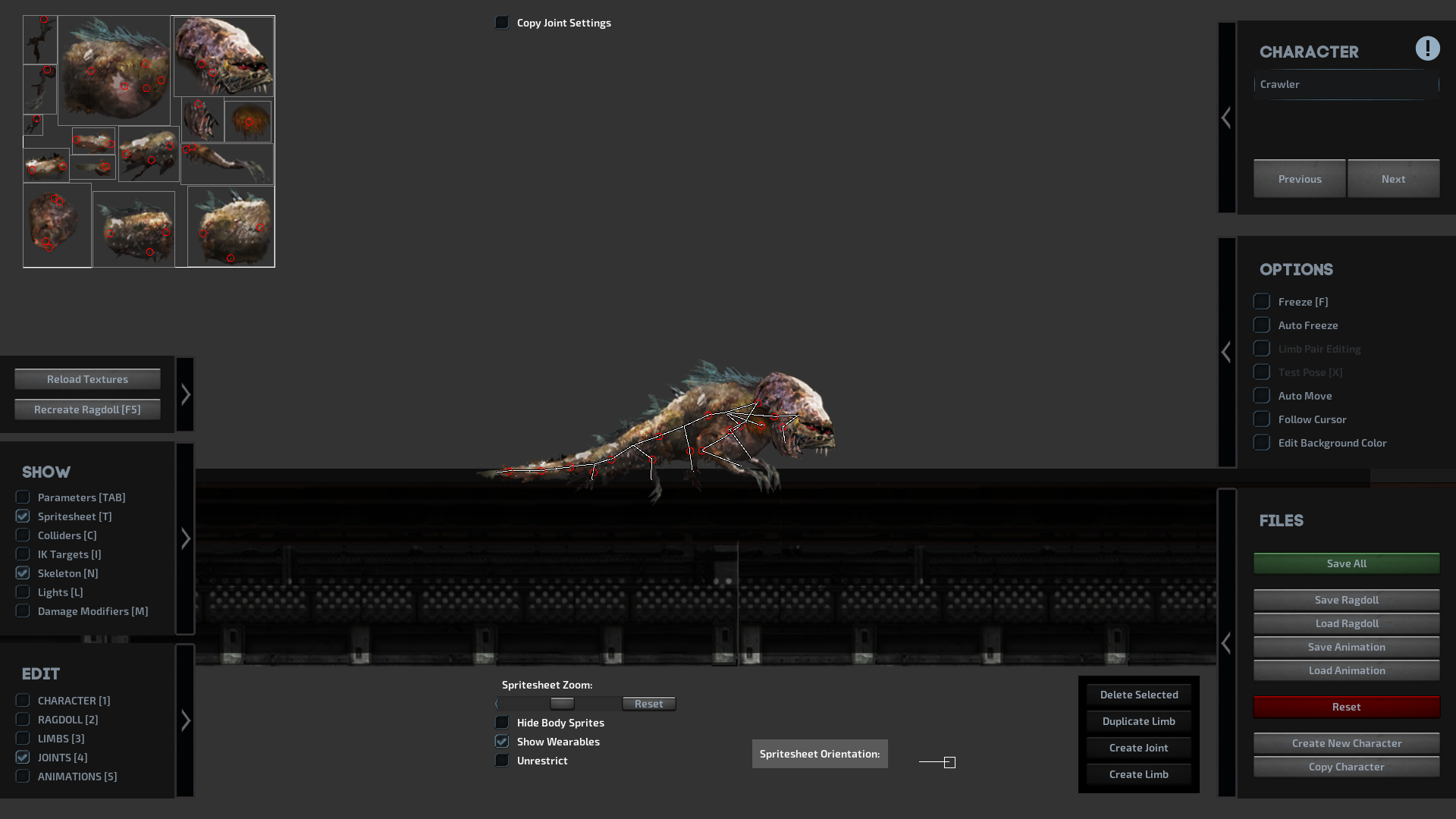Collapse the Show panel with right arrow
This screenshot has height=819, width=1456.
coord(186,538)
